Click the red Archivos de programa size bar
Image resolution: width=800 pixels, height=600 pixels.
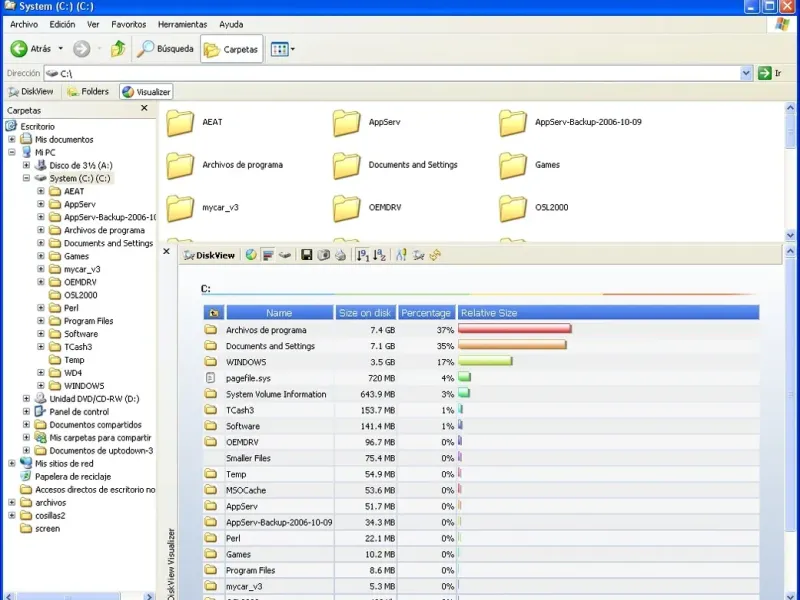click(514, 329)
